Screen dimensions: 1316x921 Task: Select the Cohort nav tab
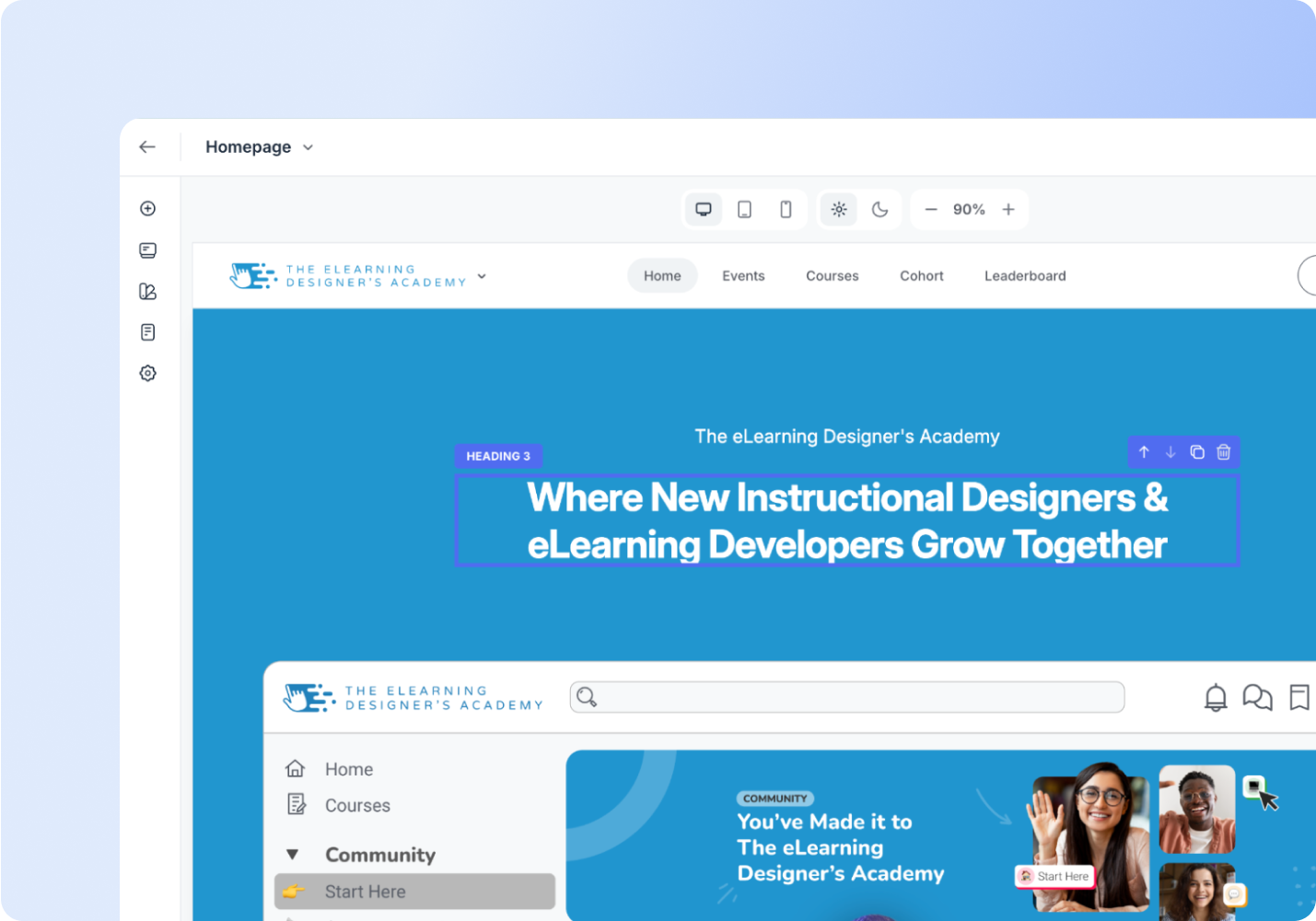tap(922, 275)
